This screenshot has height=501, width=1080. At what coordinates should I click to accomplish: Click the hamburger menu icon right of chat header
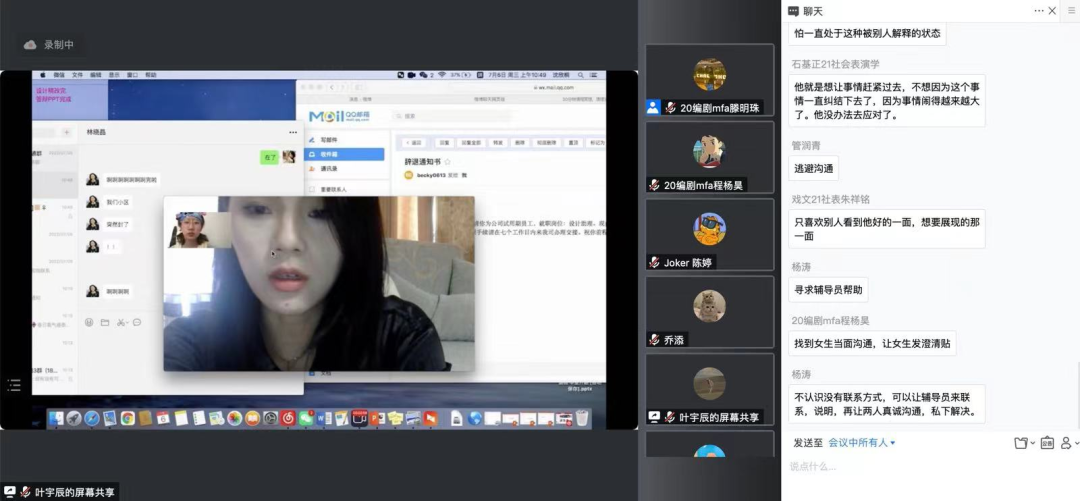1072,10
